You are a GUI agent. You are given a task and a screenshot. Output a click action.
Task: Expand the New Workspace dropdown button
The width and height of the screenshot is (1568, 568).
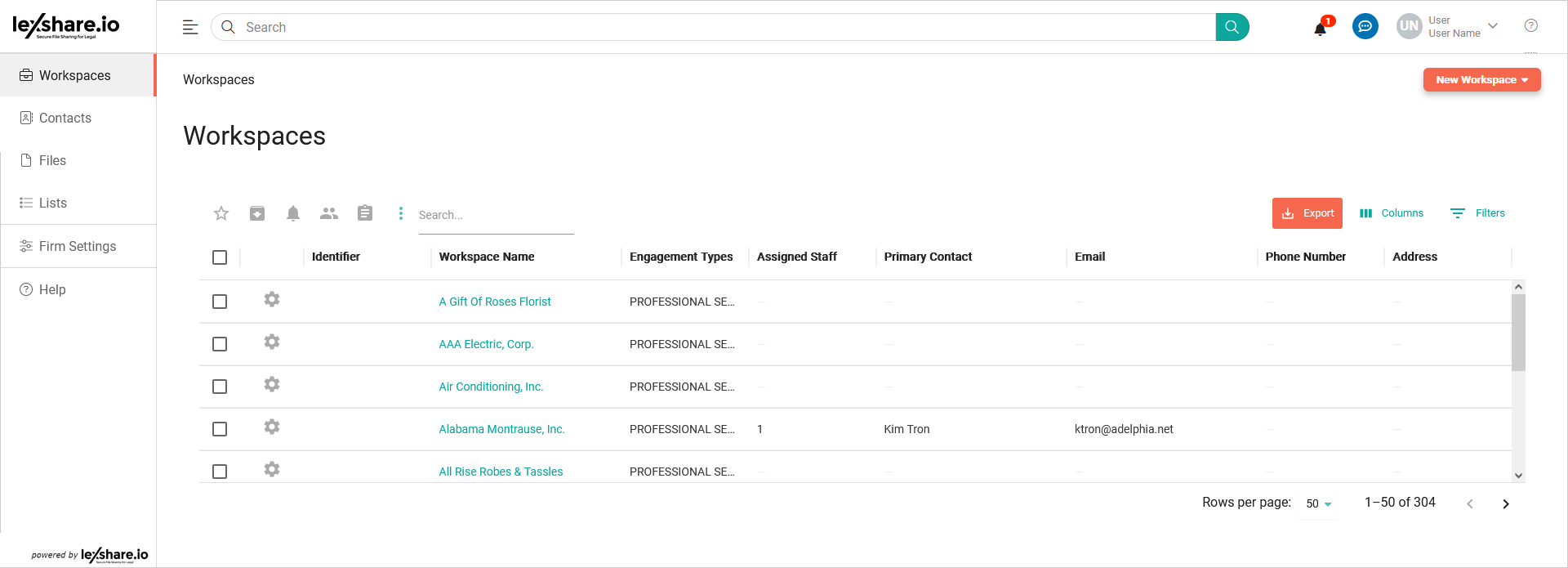1481,80
